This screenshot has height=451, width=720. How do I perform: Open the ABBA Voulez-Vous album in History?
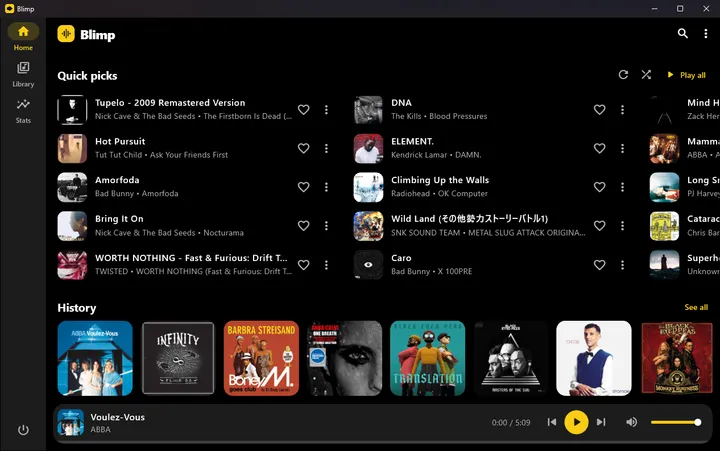[x=95, y=358]
